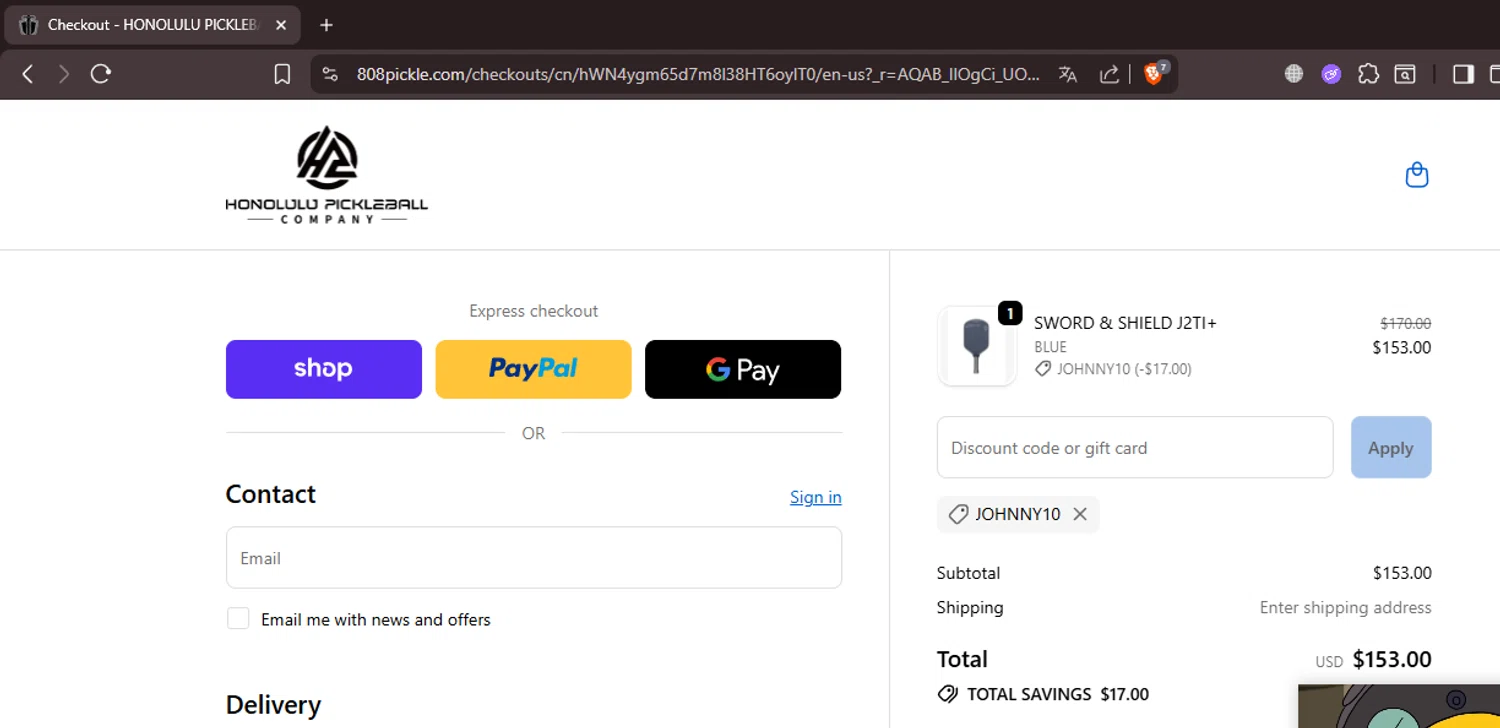
Task: Click the quantity badge on paddle thumbnail
Action: pos(1010,314)
